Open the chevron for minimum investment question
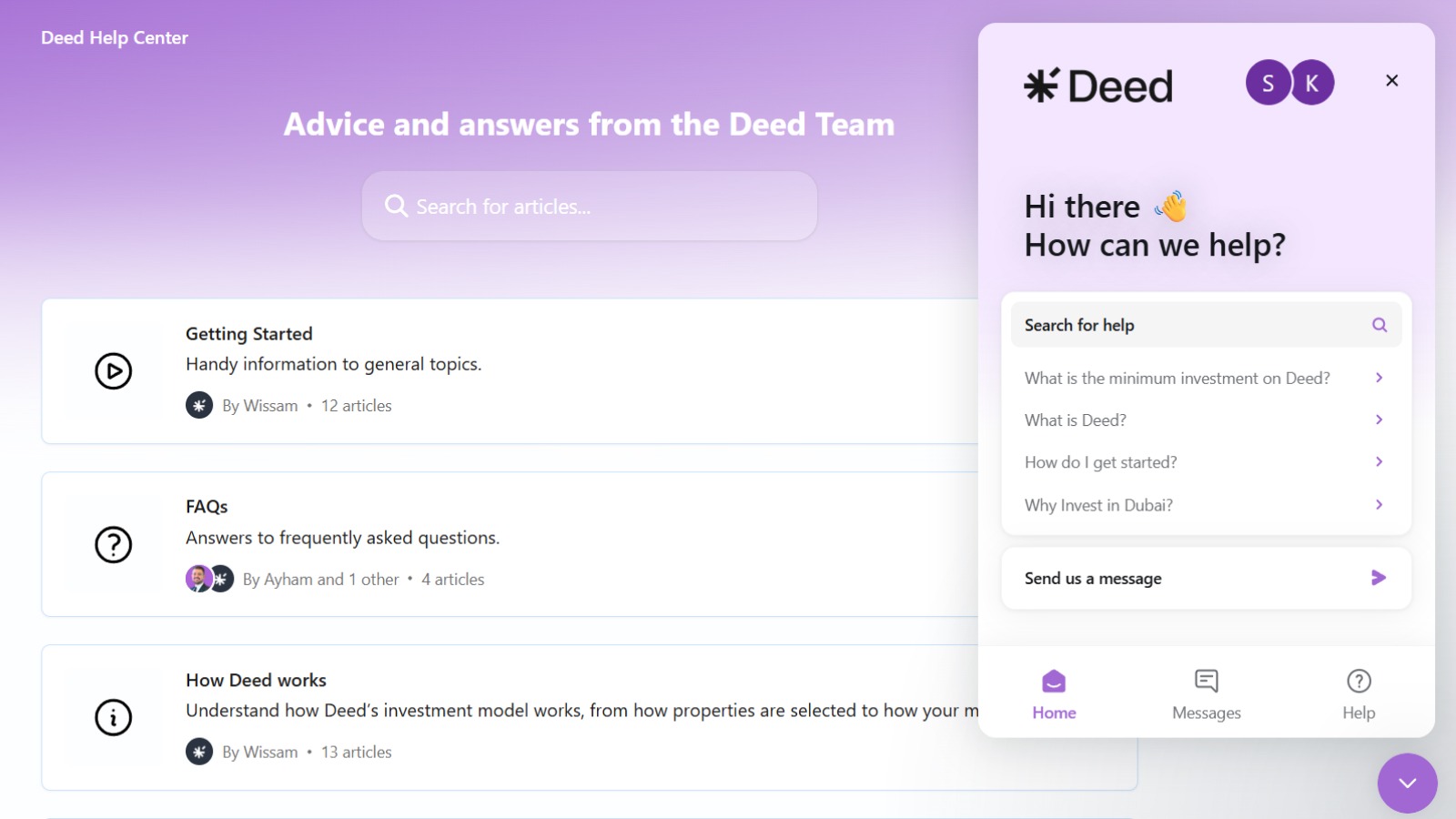1456x819 pixels. point(1380,378)
